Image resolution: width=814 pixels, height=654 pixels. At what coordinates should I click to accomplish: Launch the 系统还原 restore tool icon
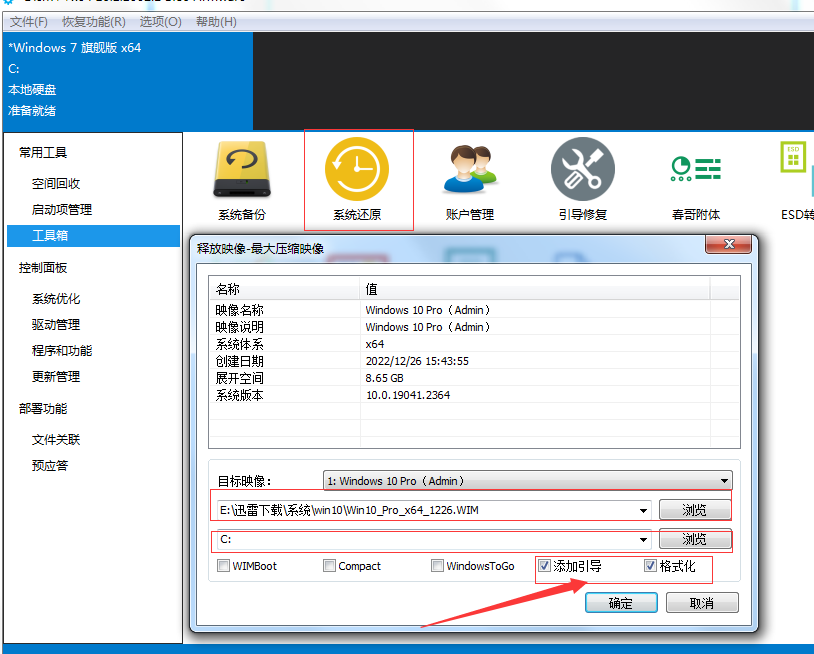357,169
